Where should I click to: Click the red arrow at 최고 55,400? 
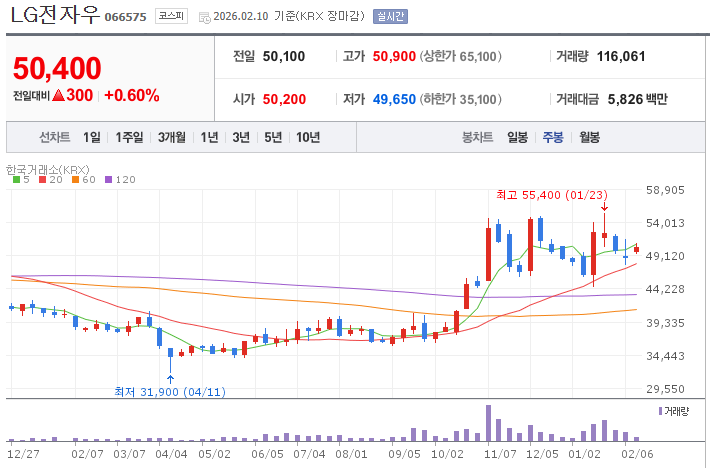pos(604,205)
